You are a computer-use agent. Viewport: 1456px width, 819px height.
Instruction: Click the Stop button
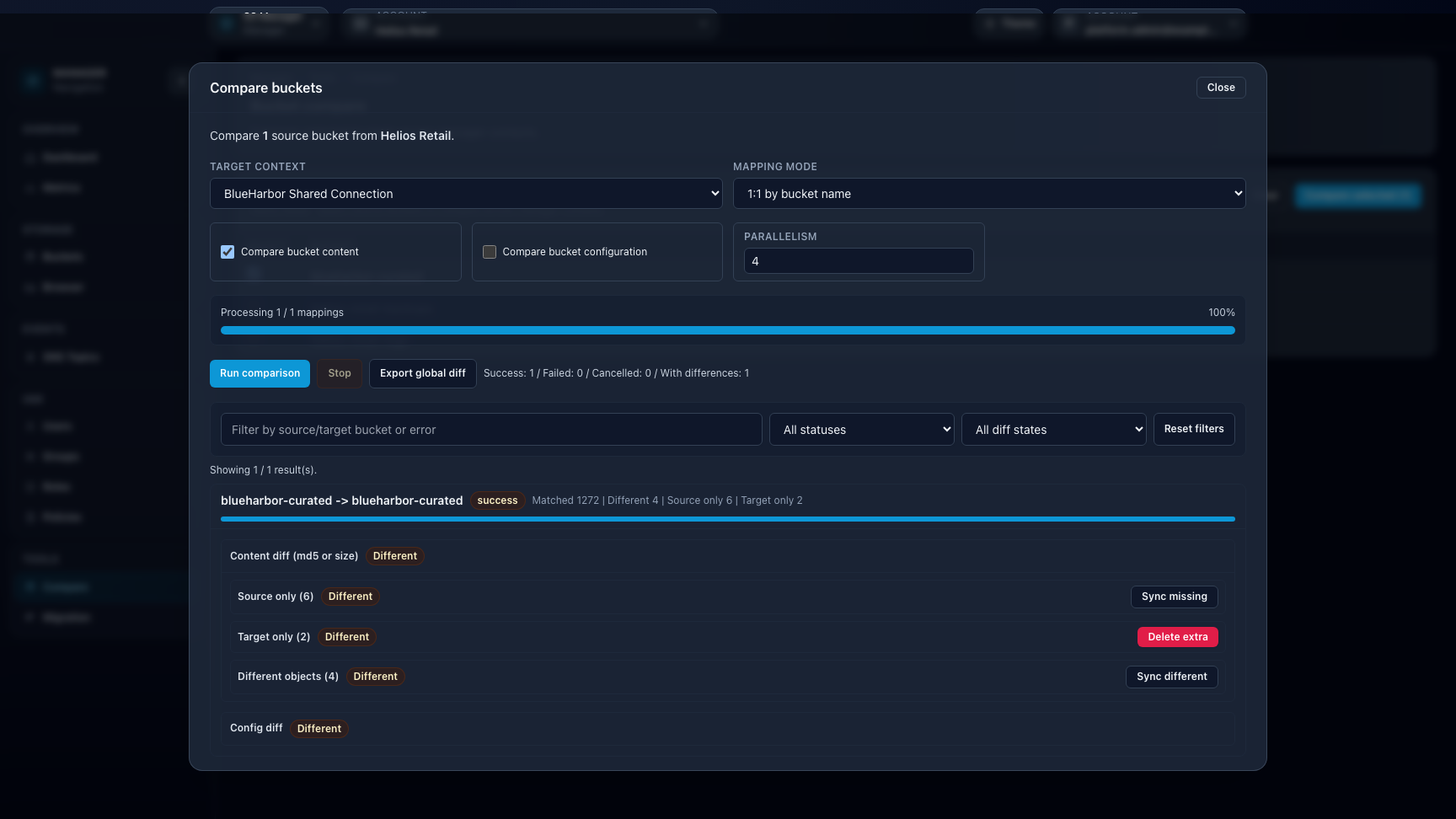pyautogui.click(x=339, y=373)
